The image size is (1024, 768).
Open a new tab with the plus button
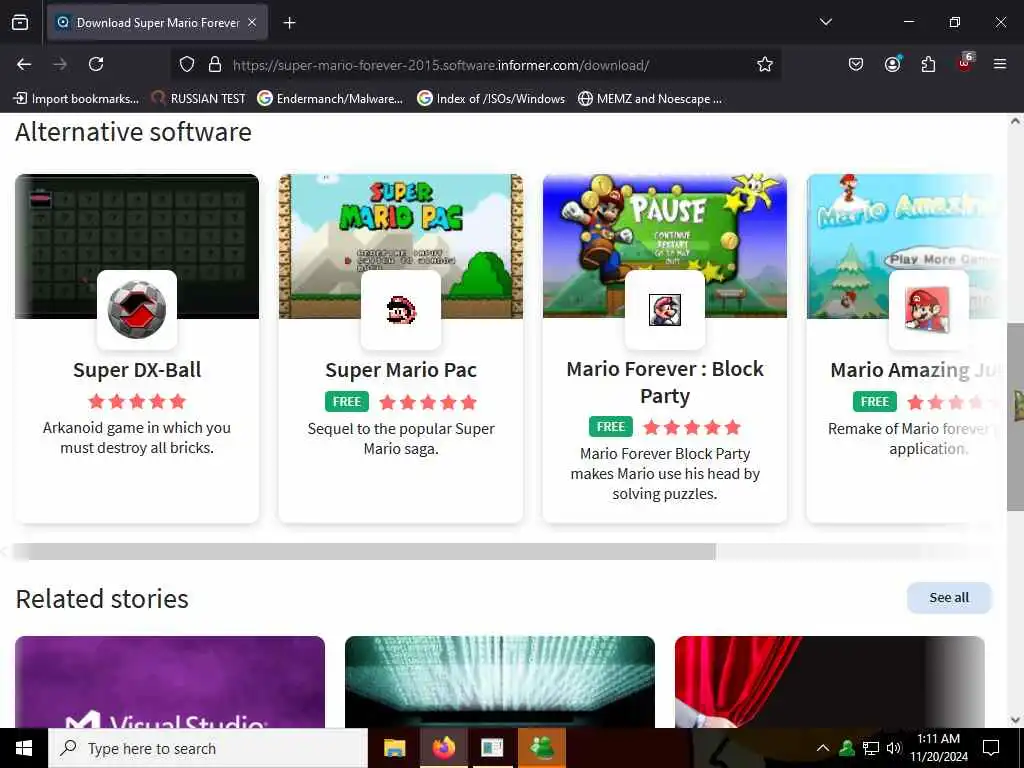tap(289, 23)
